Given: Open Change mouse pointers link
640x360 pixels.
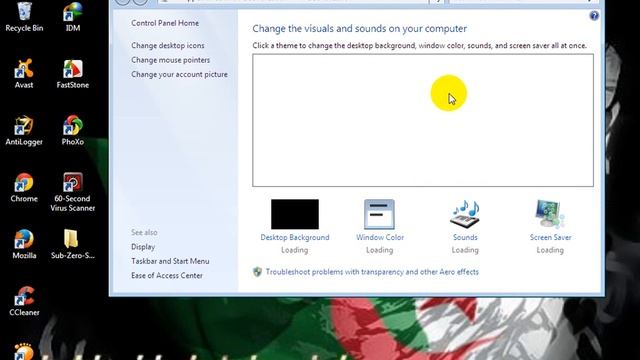Looking at the screenshot, I should pos(171,60).
